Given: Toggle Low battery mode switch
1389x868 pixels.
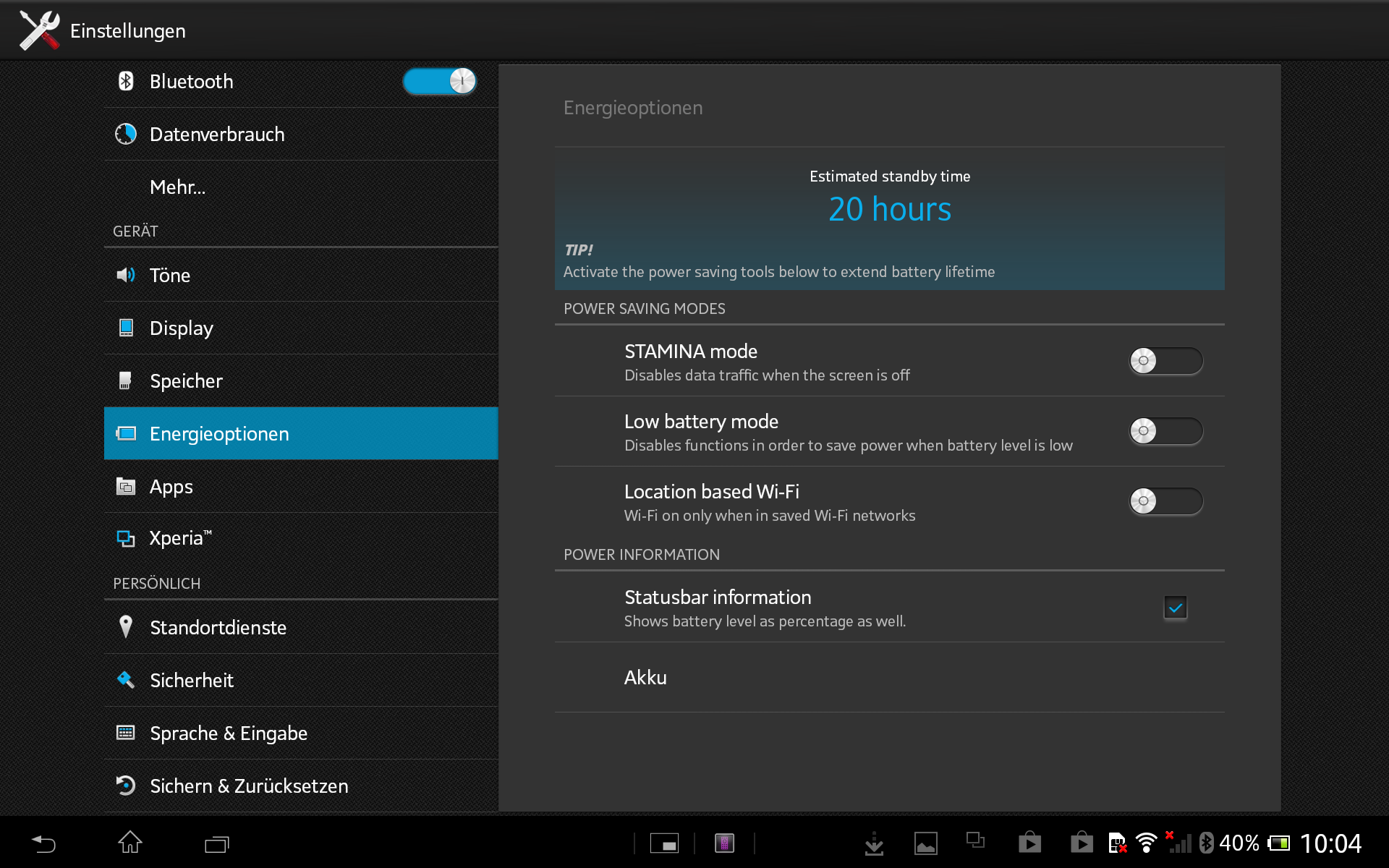Looking at the screenshot, I should coord(1165,431).
